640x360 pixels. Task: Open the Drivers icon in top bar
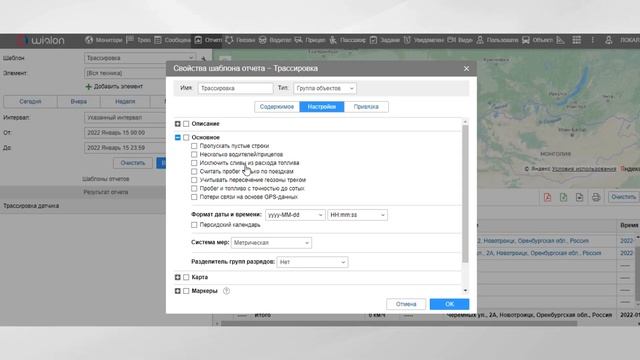(x=263, y=40)
